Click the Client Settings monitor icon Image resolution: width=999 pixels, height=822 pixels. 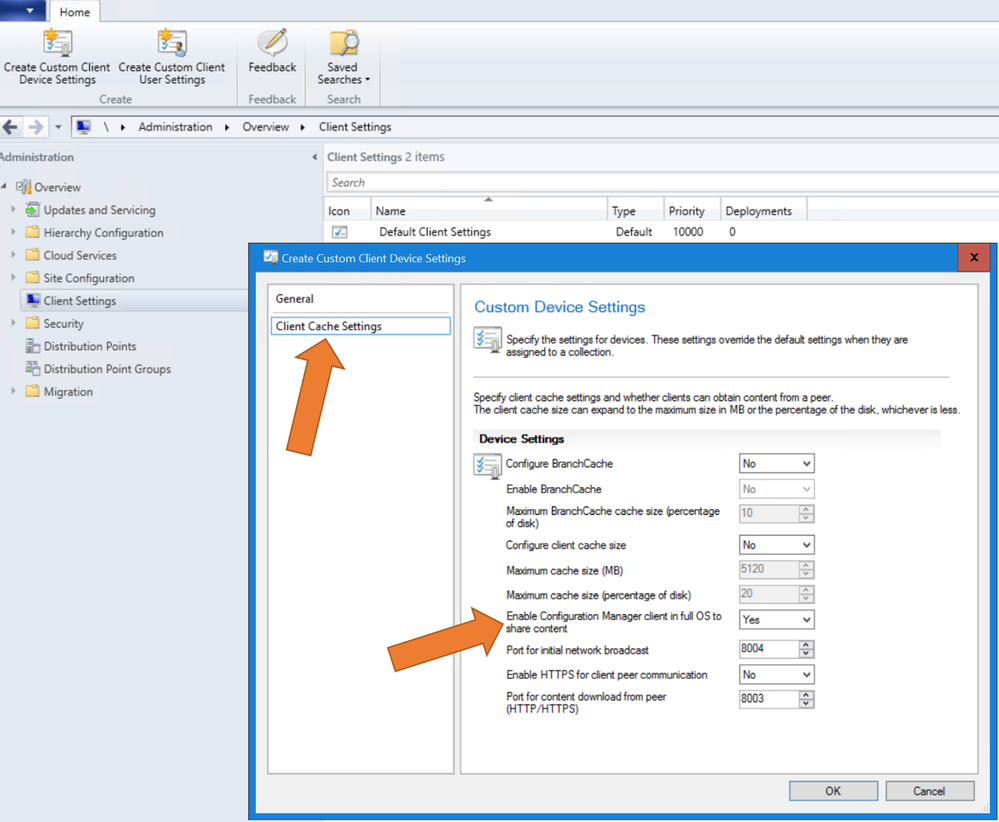click(34, 300)
